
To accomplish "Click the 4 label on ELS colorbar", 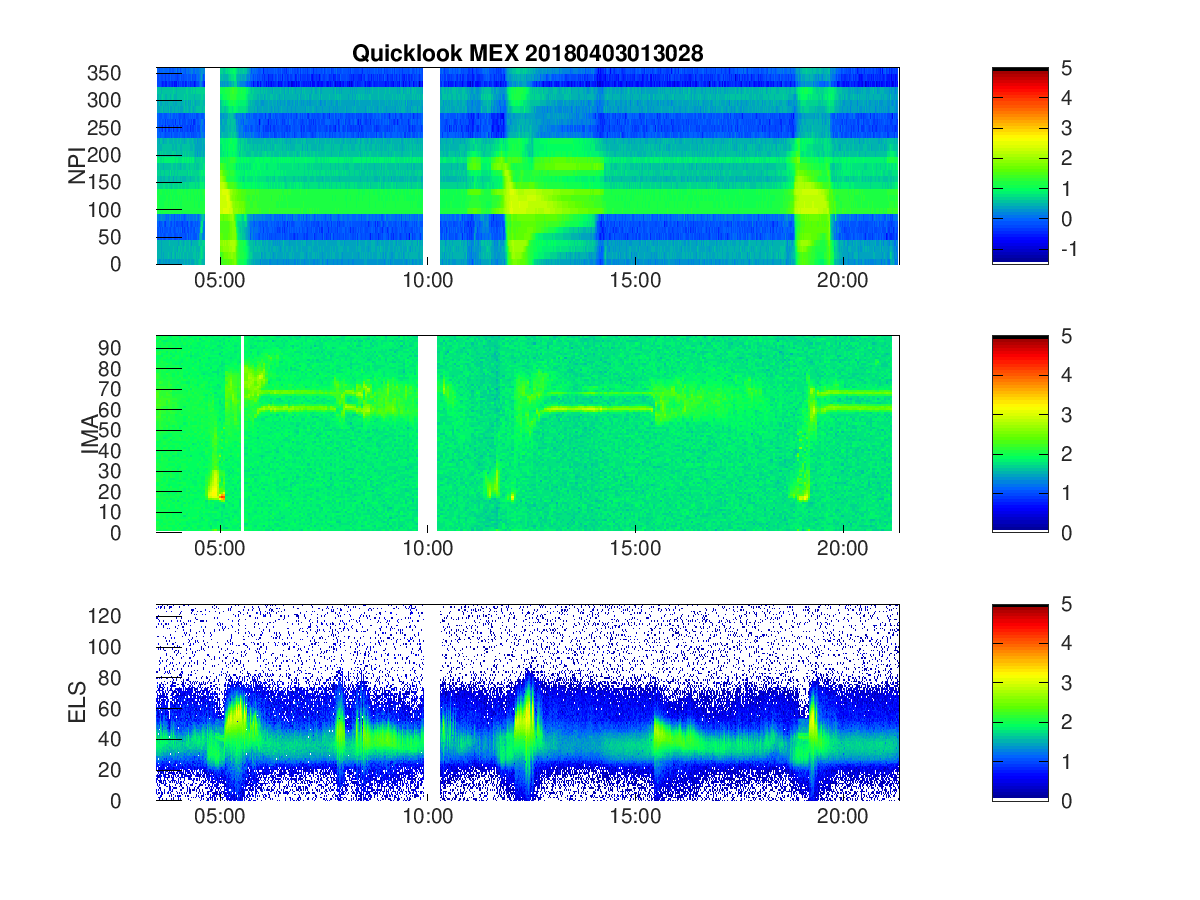I will 1066,643.
